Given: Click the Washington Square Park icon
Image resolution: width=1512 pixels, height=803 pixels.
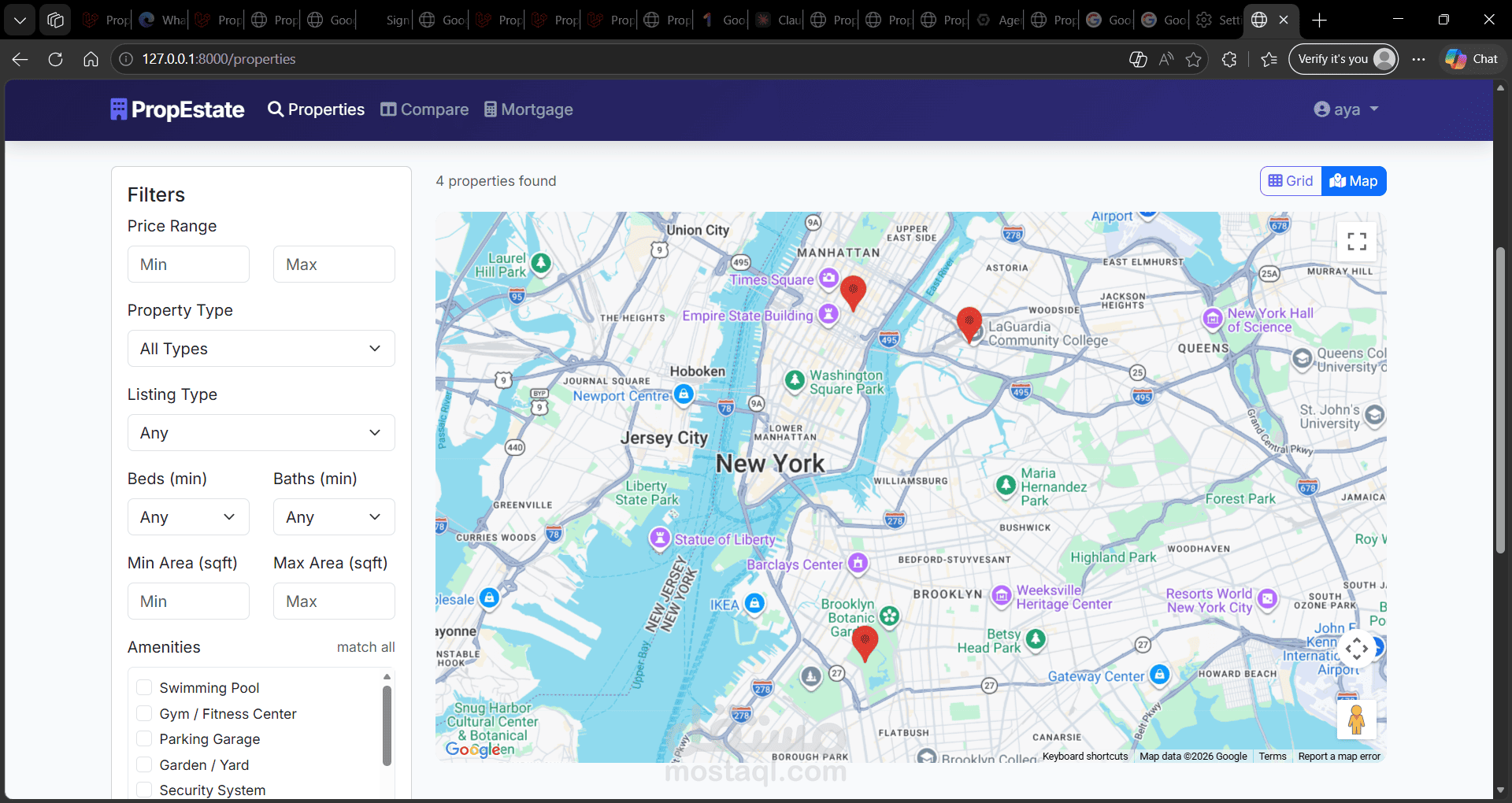Looking at the screenshot, I should tap(795, 380).
